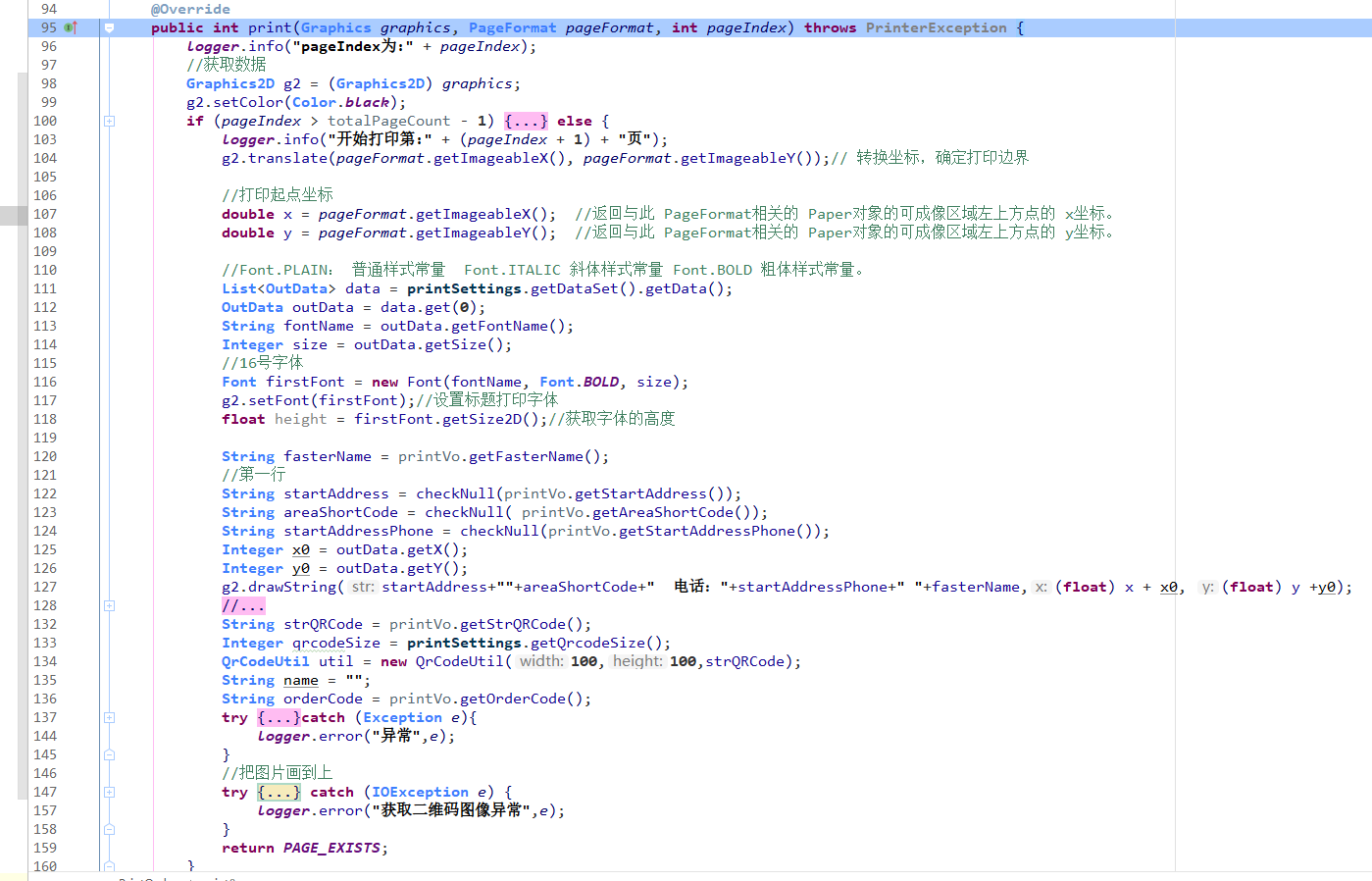Click line number 110 in the gutter
1372x881 pixels.
coord(44,269)
